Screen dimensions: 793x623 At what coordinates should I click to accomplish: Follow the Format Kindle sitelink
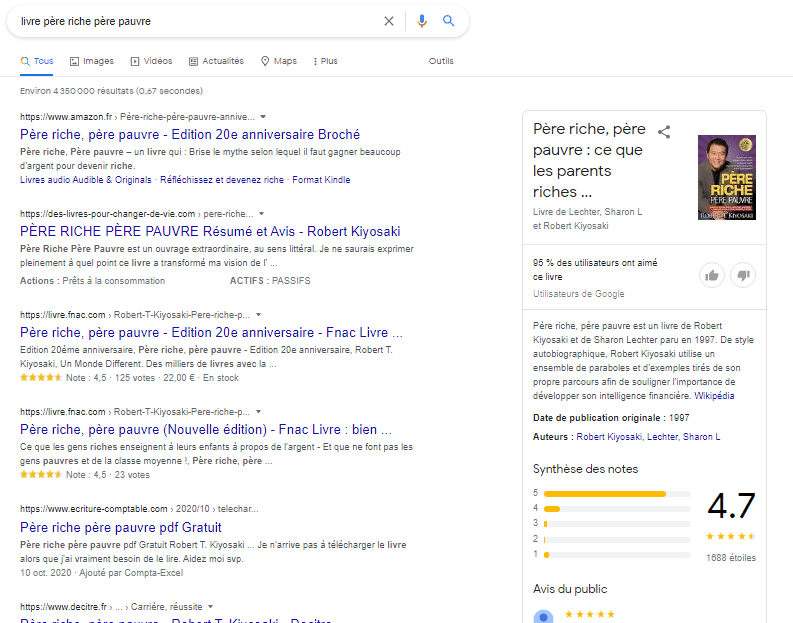click(x=321, y=180)
